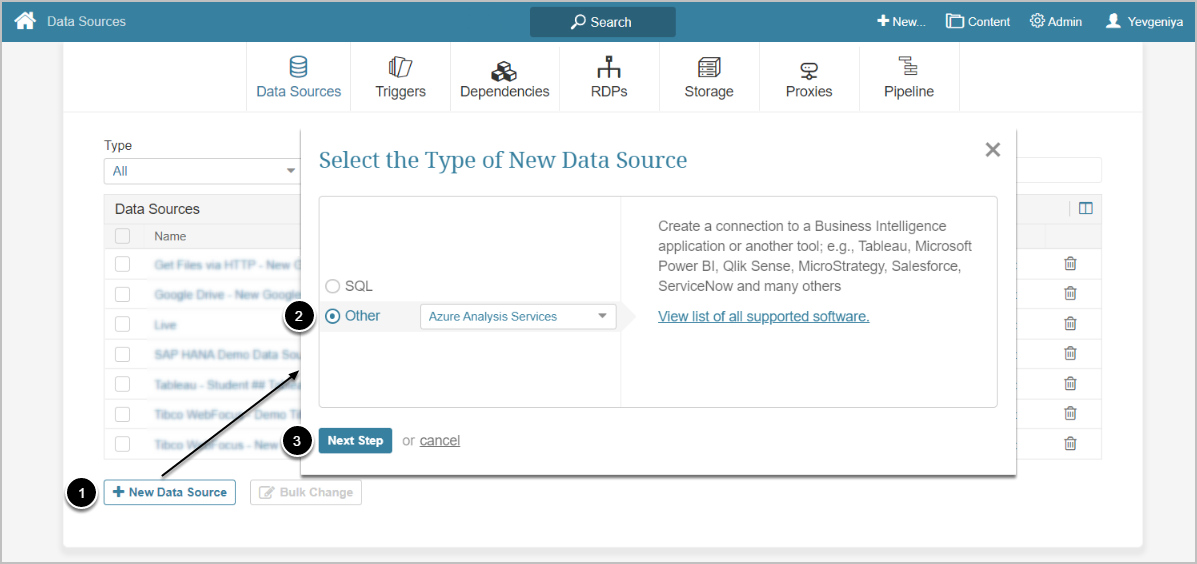
Task: Tick the checkbox for the Live row
Action: click(x=122, y=324)
